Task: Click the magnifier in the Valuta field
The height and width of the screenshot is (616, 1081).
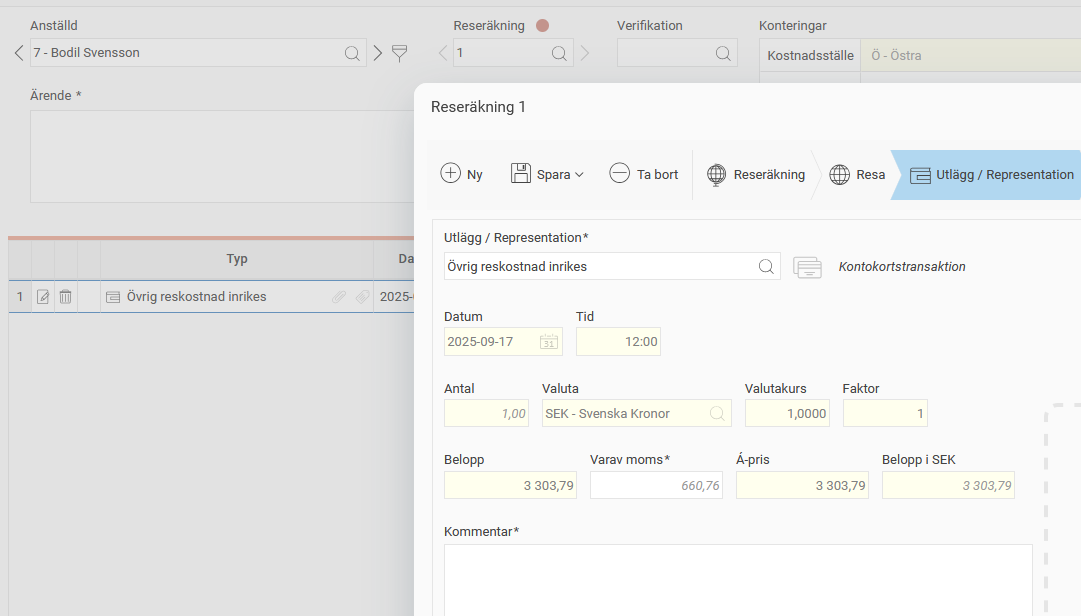Action: [717, 413]
